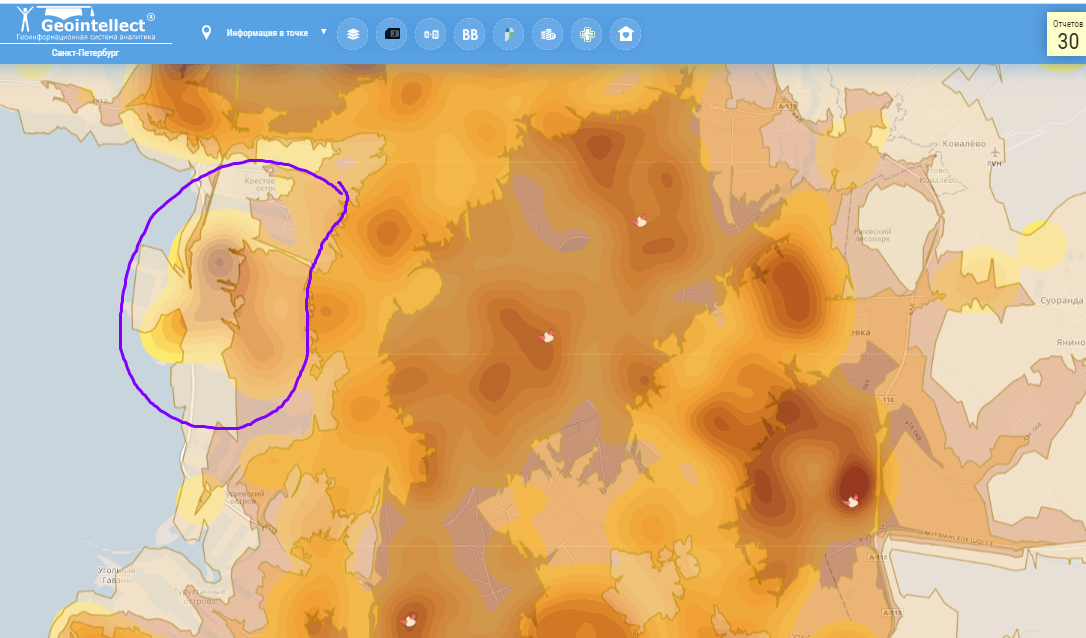Click the location pin icon in header
The width and height of the screenshot is (1086, 638).
[207, 32]
